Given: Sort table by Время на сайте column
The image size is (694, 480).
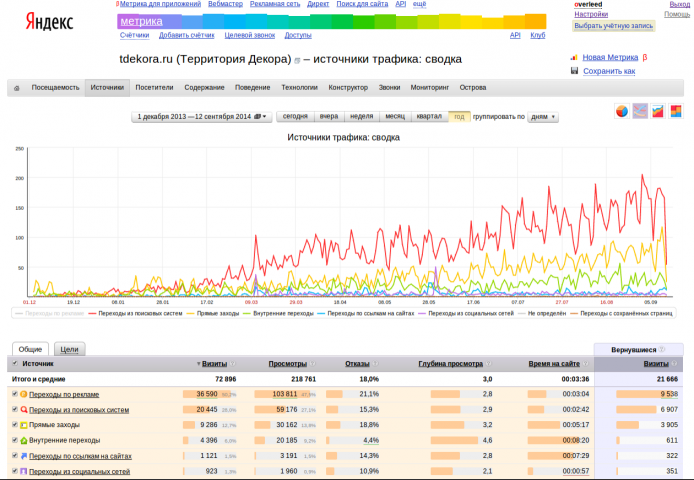Looking at the screenshot, I should pos(554,364).
